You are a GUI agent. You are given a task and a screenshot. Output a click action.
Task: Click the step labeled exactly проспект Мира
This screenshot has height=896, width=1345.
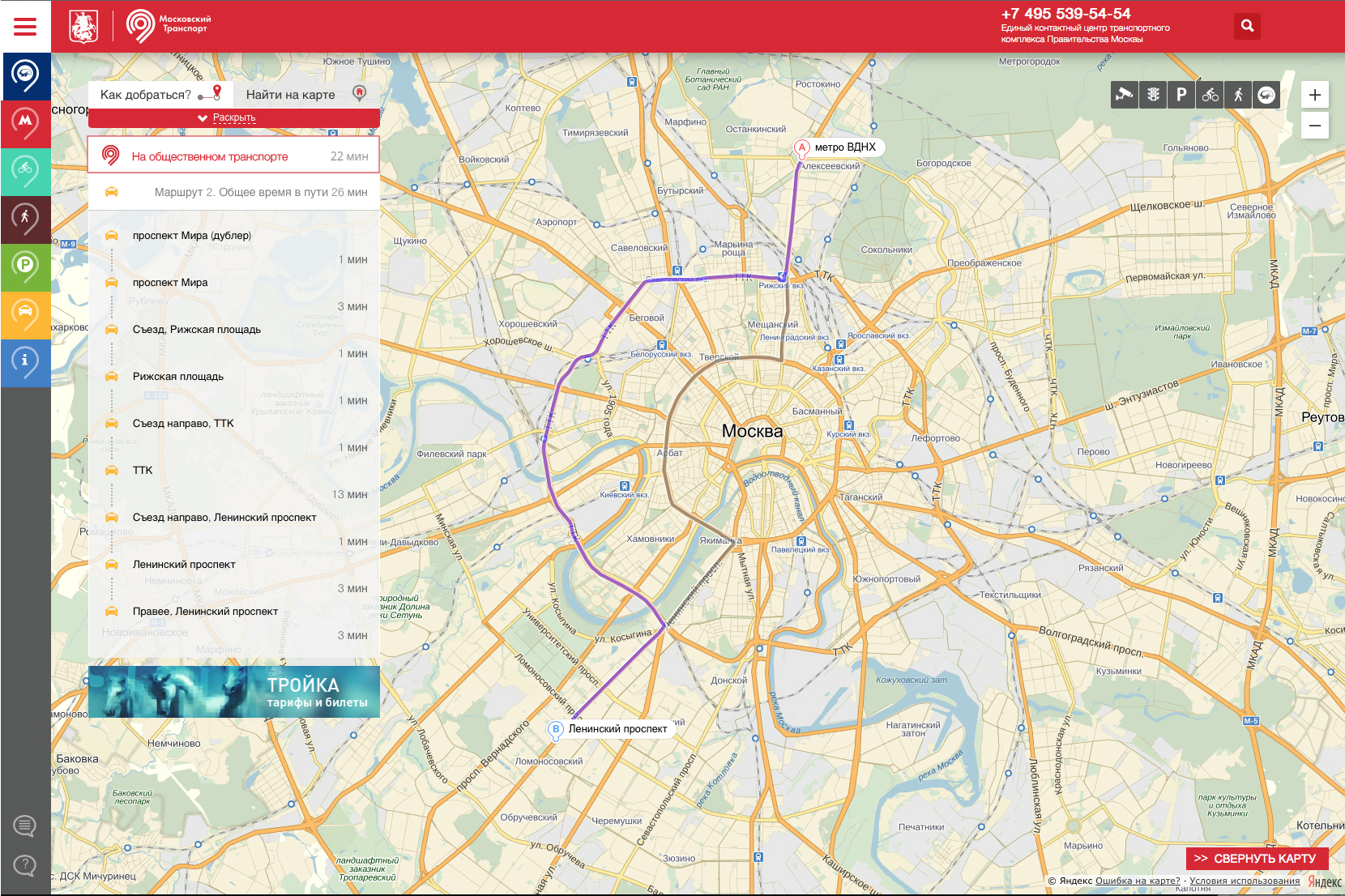[x=170, y=283]
